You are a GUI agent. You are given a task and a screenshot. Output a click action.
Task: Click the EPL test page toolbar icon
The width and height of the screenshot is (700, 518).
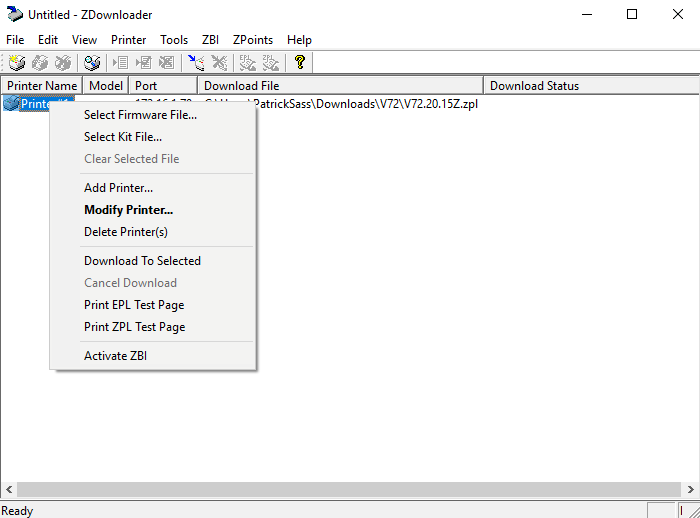tap(247, 63)
